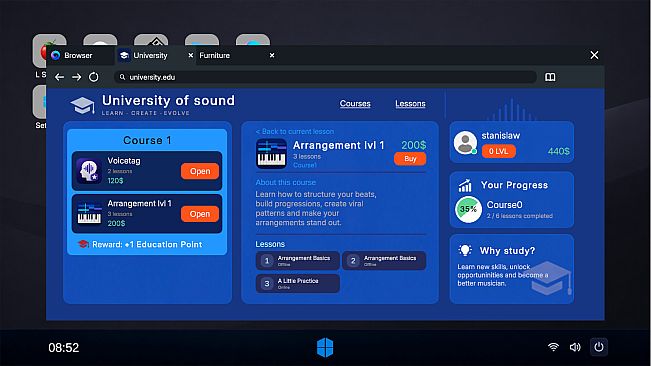Click the 200$ price in course details
Screen dimensions: 651x366
(x=414, y=145)
